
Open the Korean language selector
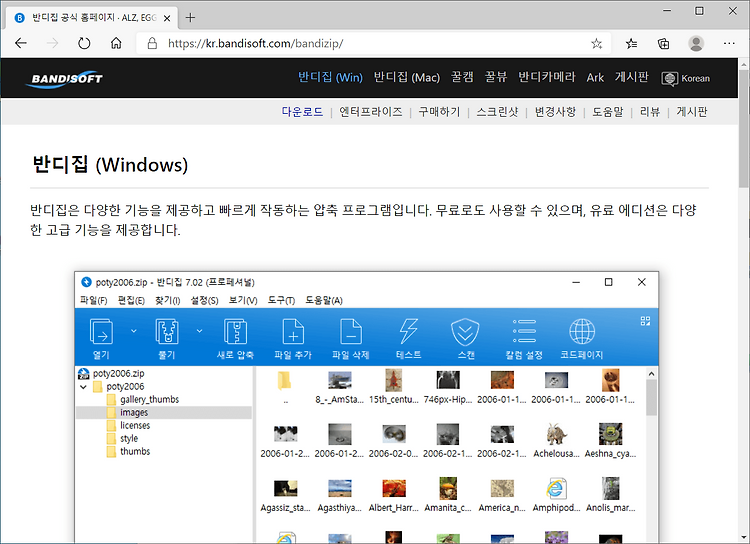(x=685, y=78)
